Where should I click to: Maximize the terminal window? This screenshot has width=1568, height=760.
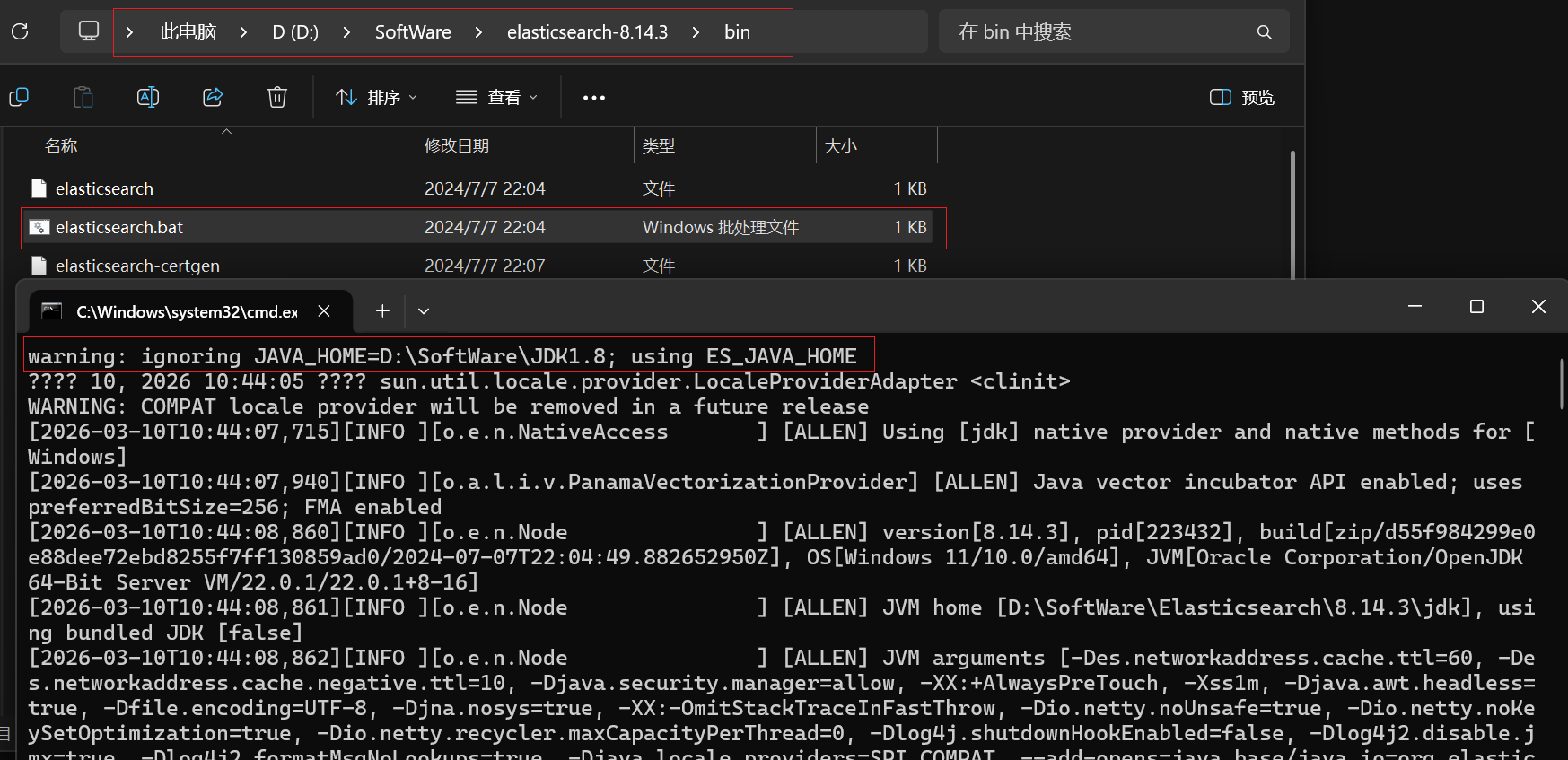pos(1476,307)
